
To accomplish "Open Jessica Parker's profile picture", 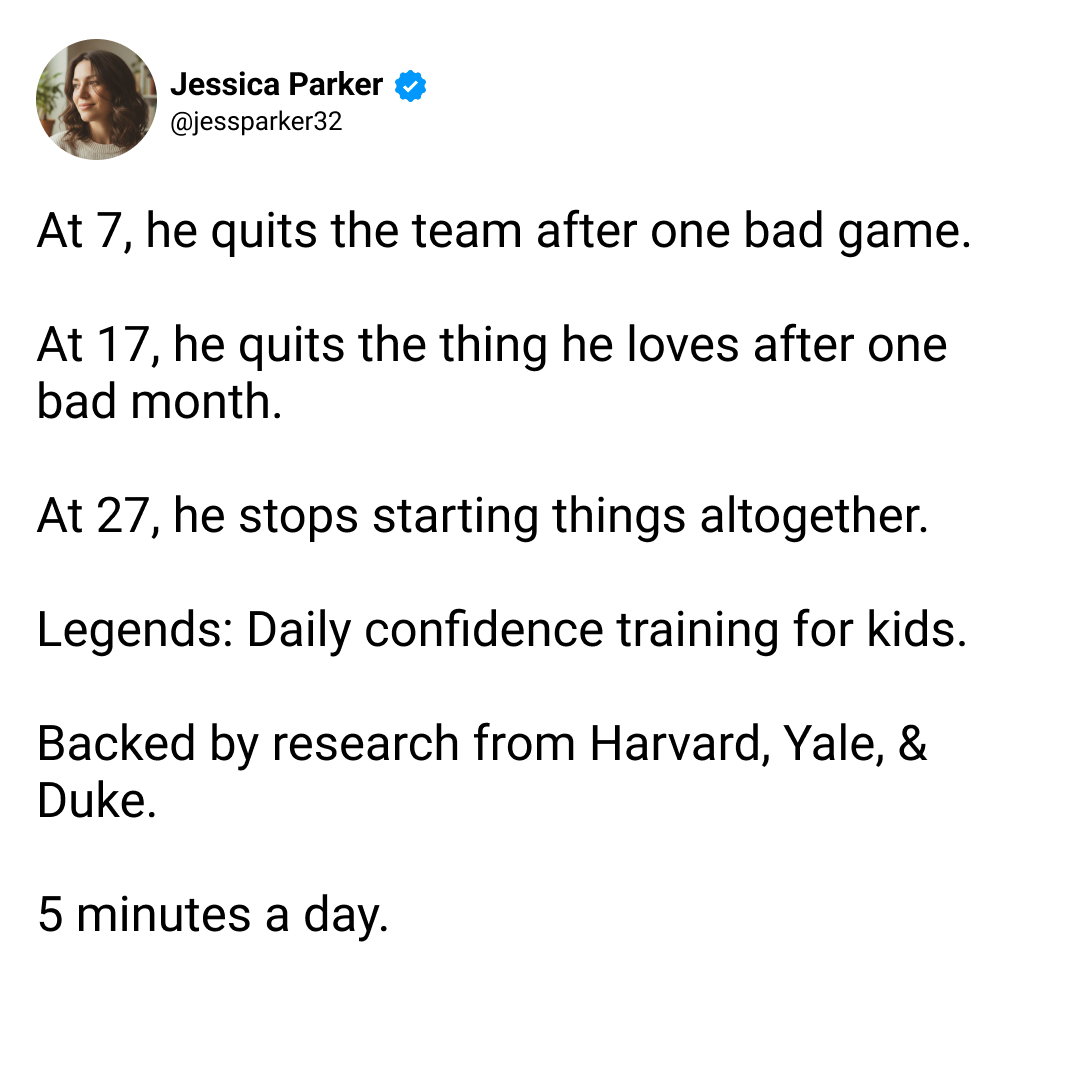I will (x=96, y=99).
